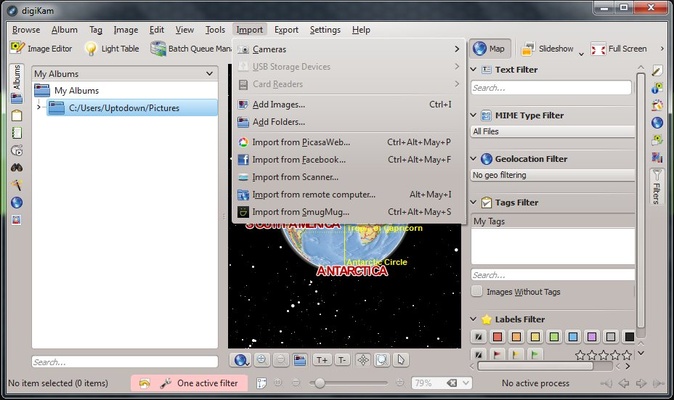Open the No geo filtering dropdown
The width and height of the screenshot is (674, 400).
(x=552, y=175)
